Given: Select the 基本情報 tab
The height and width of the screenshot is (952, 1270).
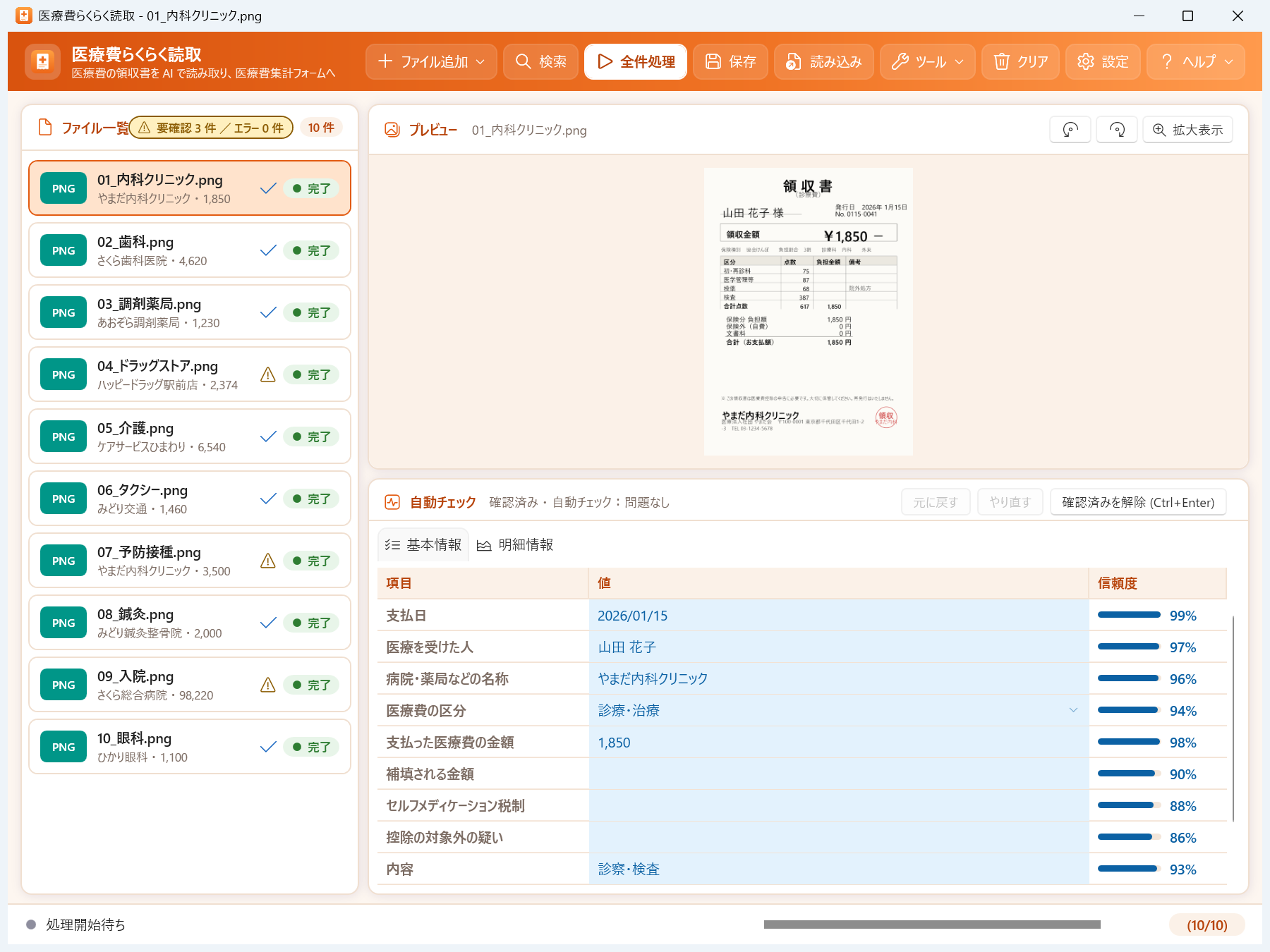Looking at the screenshot, I should point(423,544).
